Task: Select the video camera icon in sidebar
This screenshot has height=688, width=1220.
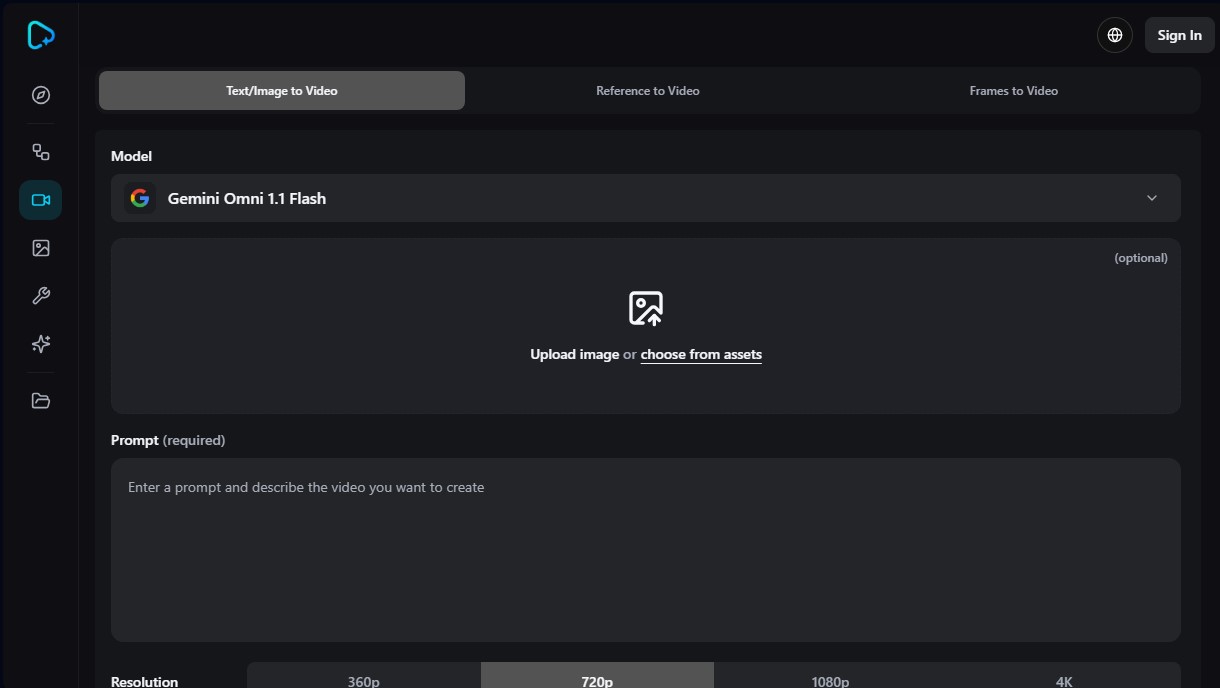Action: coord(40,200)
